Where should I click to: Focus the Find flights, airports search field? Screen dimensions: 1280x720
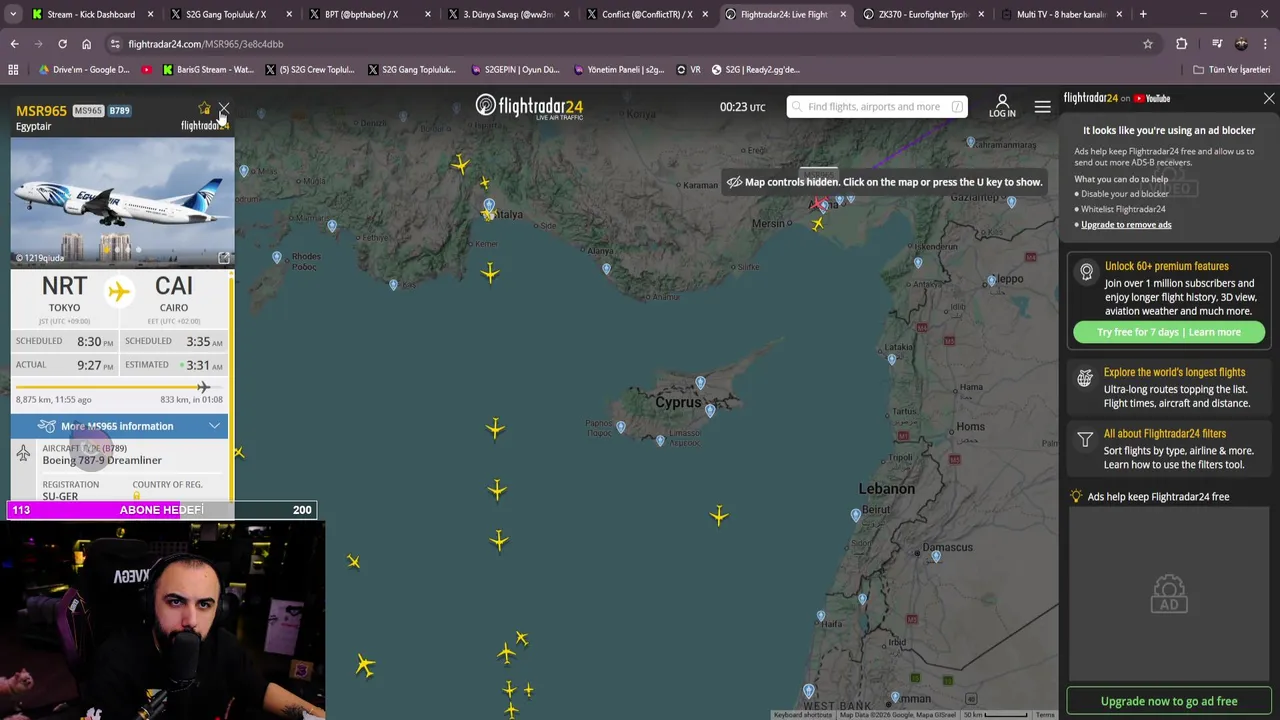point(877,107)
